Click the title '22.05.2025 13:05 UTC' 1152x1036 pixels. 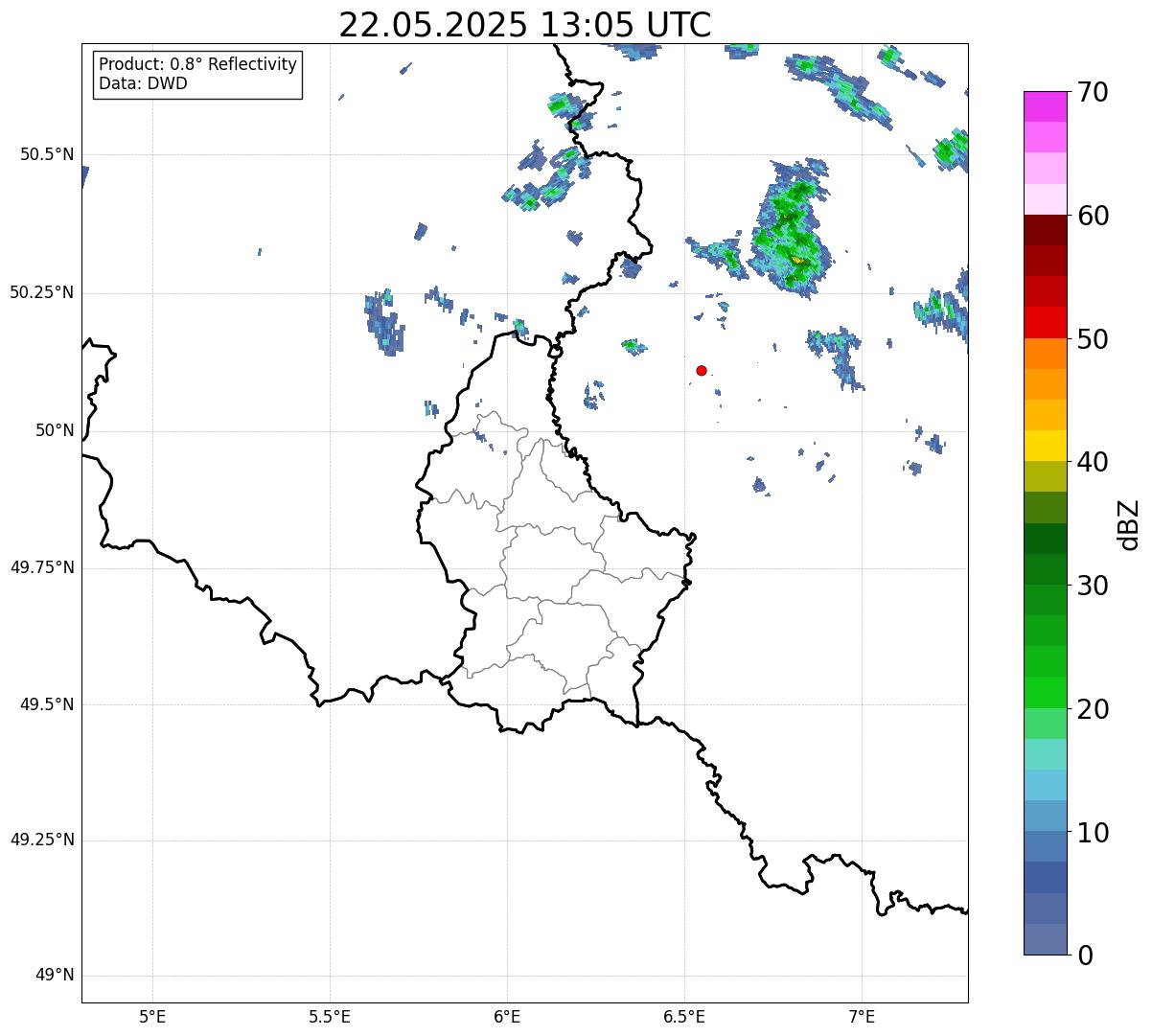point(525,25)
